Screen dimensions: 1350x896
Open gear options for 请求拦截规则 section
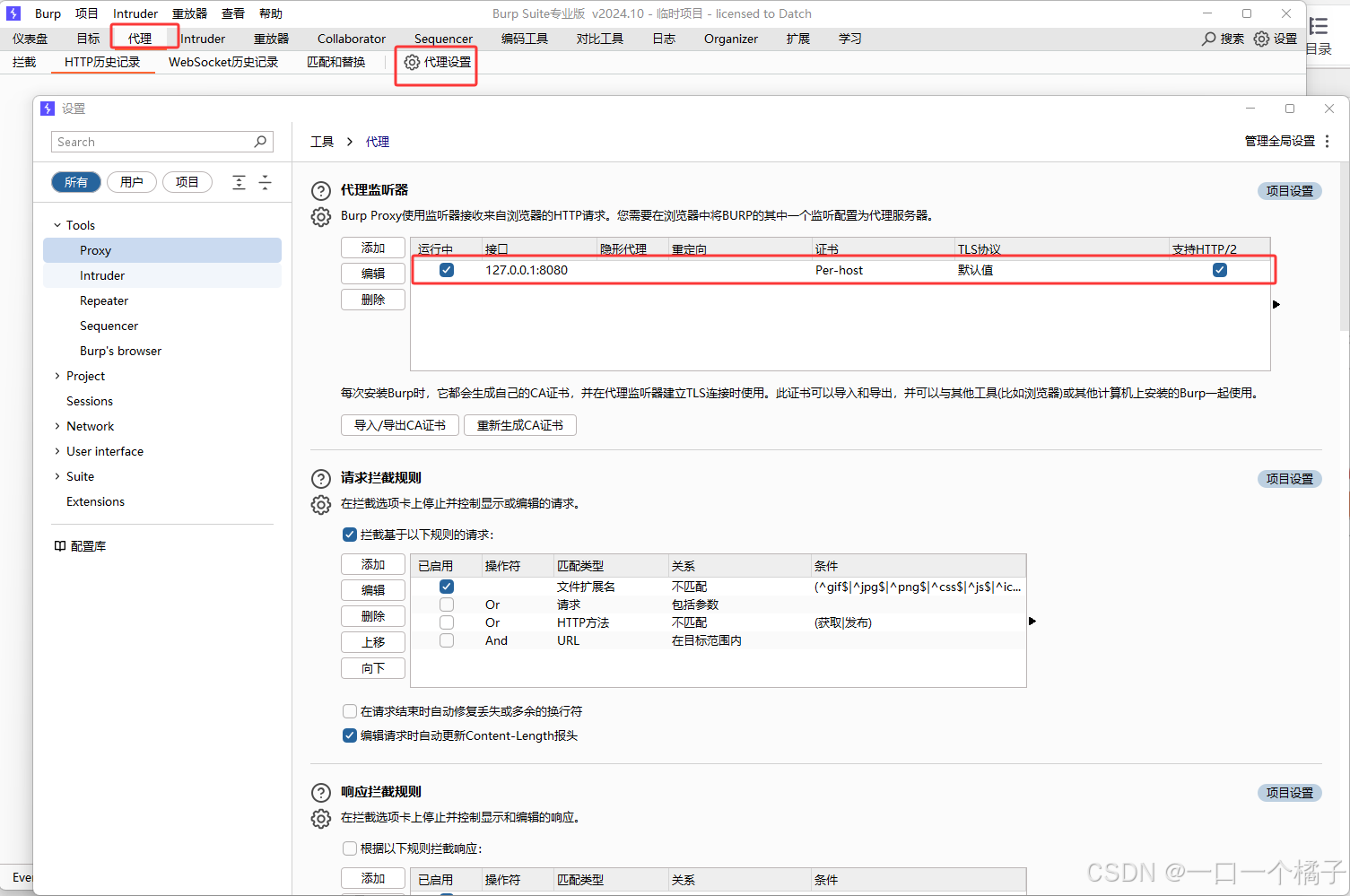pos(320,504)
